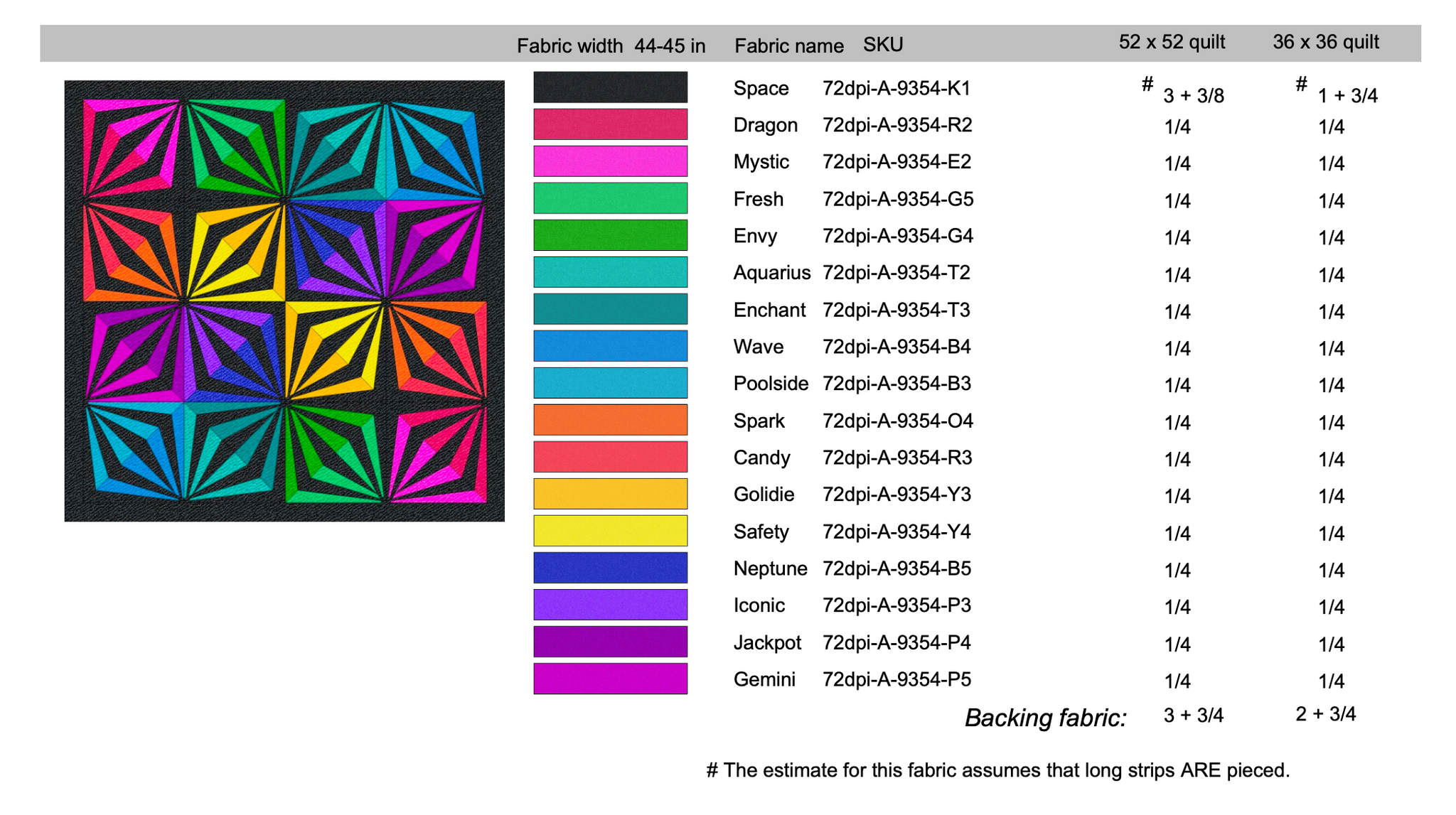Select the SKU '72dpi-A-9354-R2'
The width and height of the screenshot is (1456, 815).
[x=897, y=125]
